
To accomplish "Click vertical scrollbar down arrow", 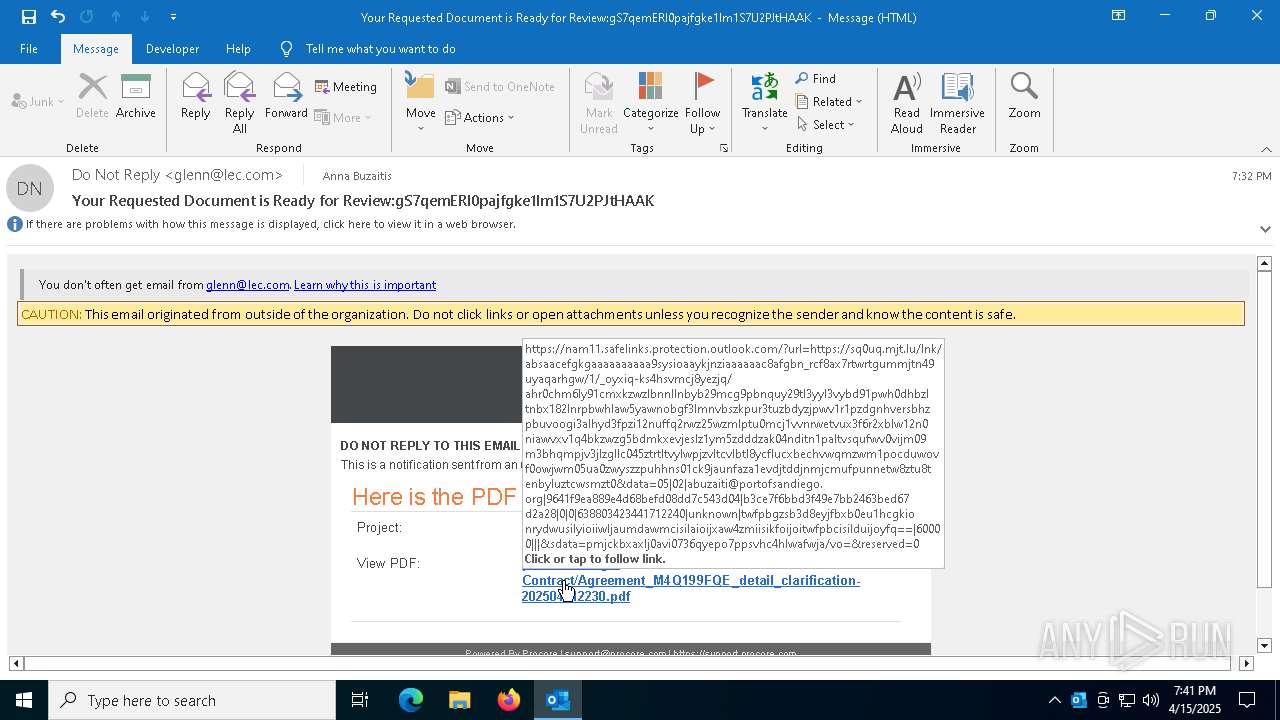I will click(x=1264, y=646).
